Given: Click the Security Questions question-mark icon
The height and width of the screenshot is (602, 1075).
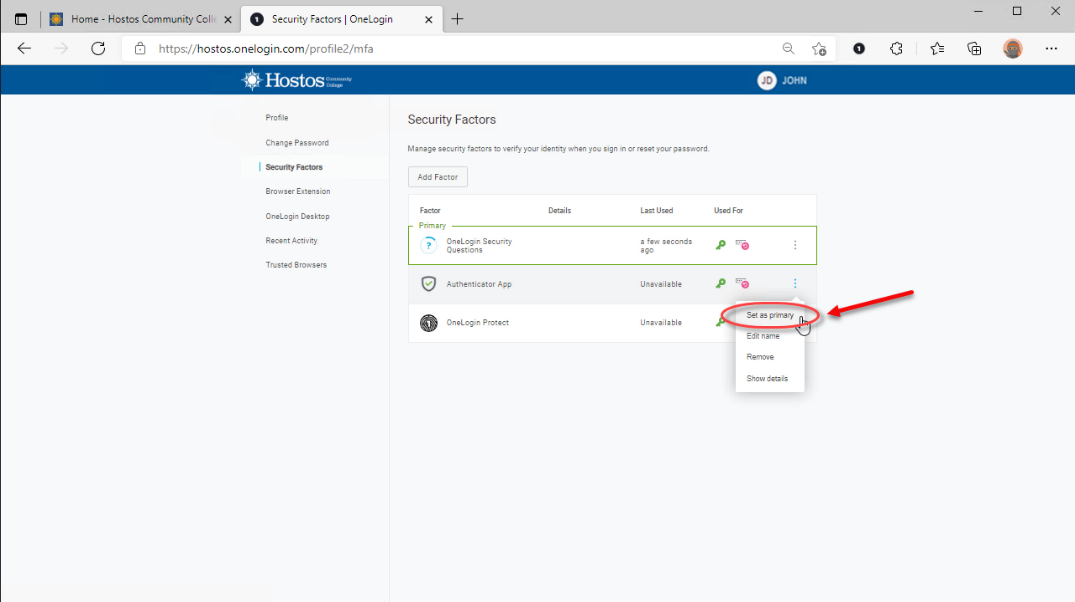Looking at the screenshot, I should (428, 245).
